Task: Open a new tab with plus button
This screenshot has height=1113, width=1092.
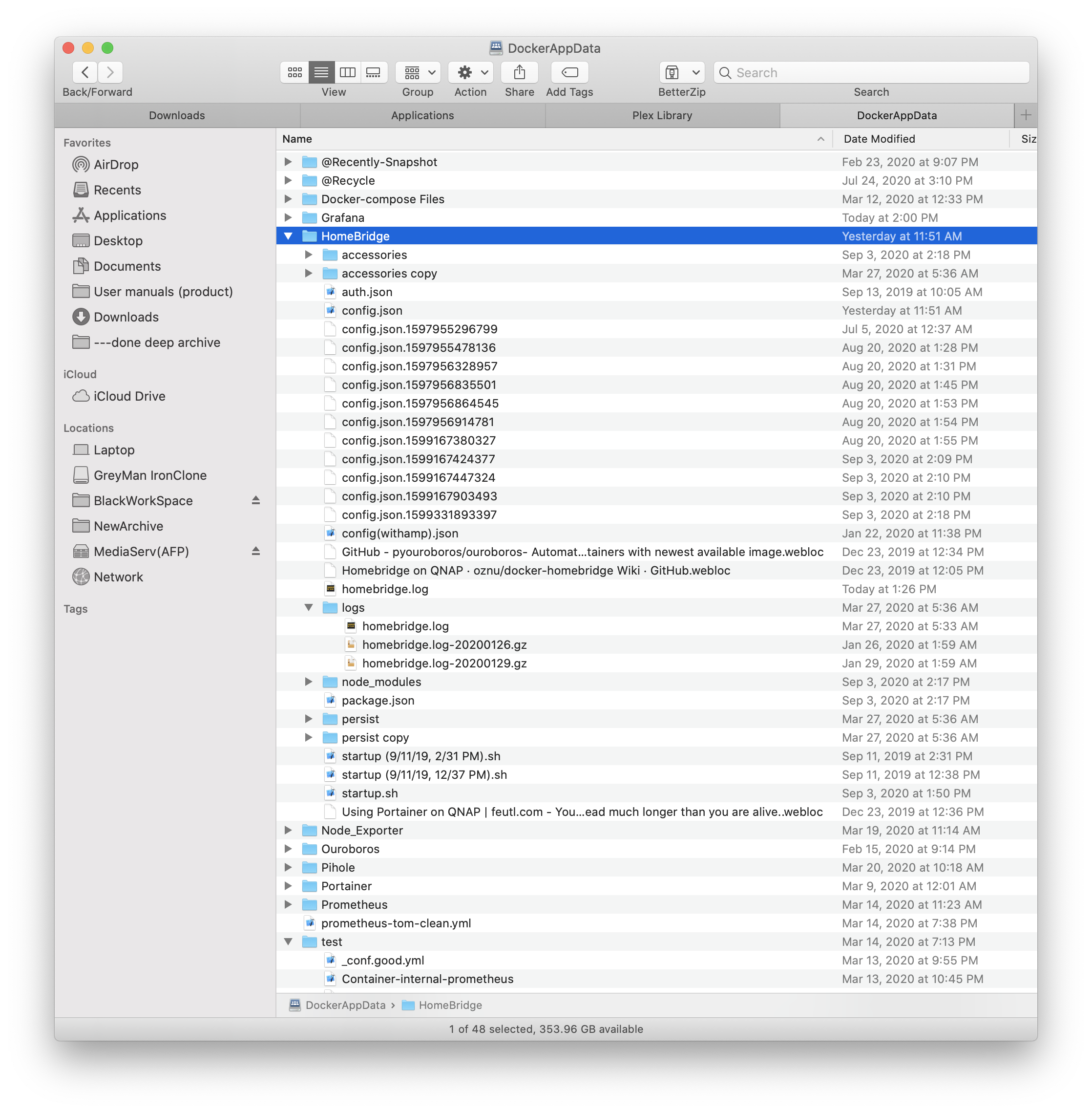Action: pyautogui.click(x=1026, y=115)
